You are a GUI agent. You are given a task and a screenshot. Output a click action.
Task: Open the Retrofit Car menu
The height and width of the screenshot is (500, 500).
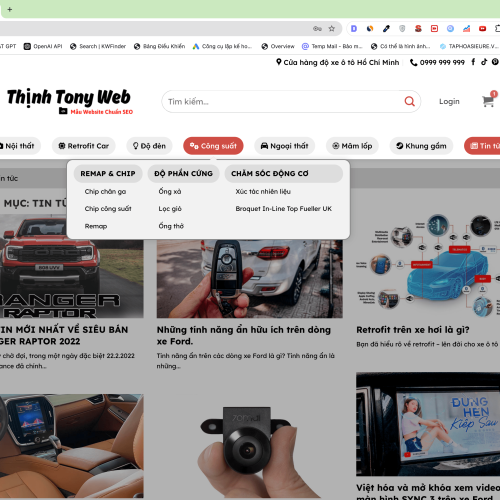pyautogui.click(x=84, y=146)
